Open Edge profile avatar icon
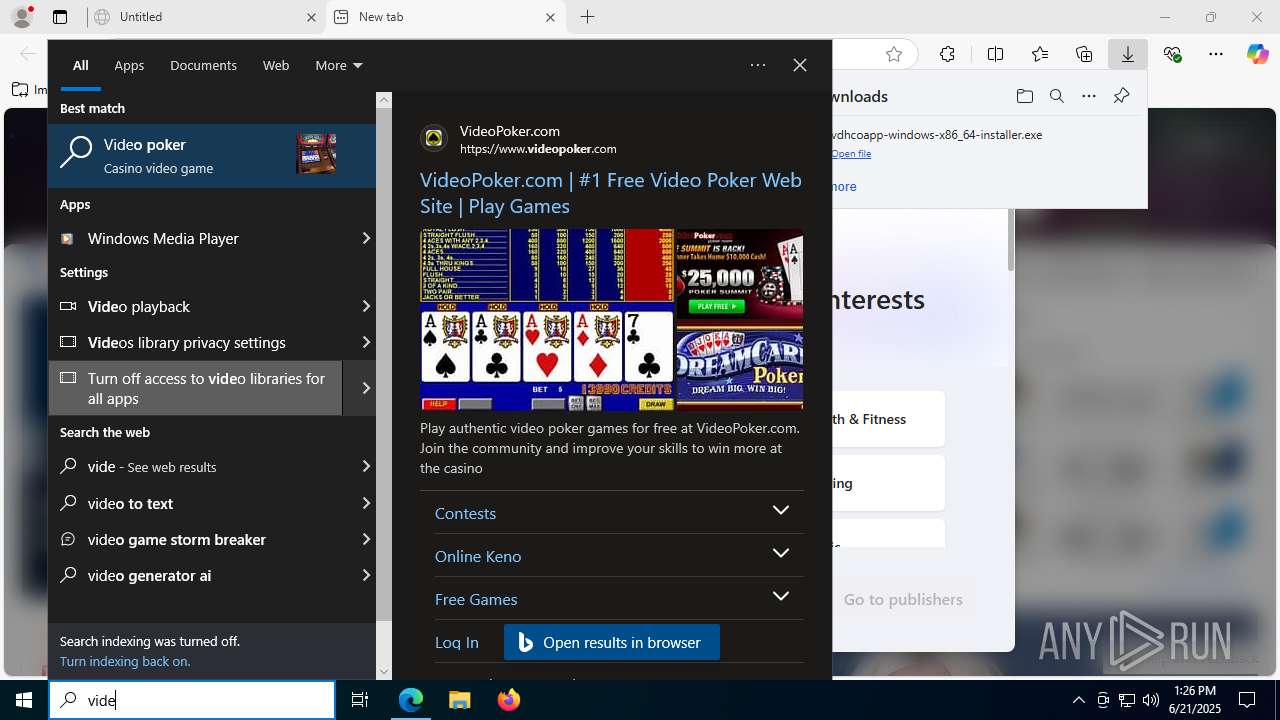The width and height of the screenshot is (1280, 720). coord(22,17)
